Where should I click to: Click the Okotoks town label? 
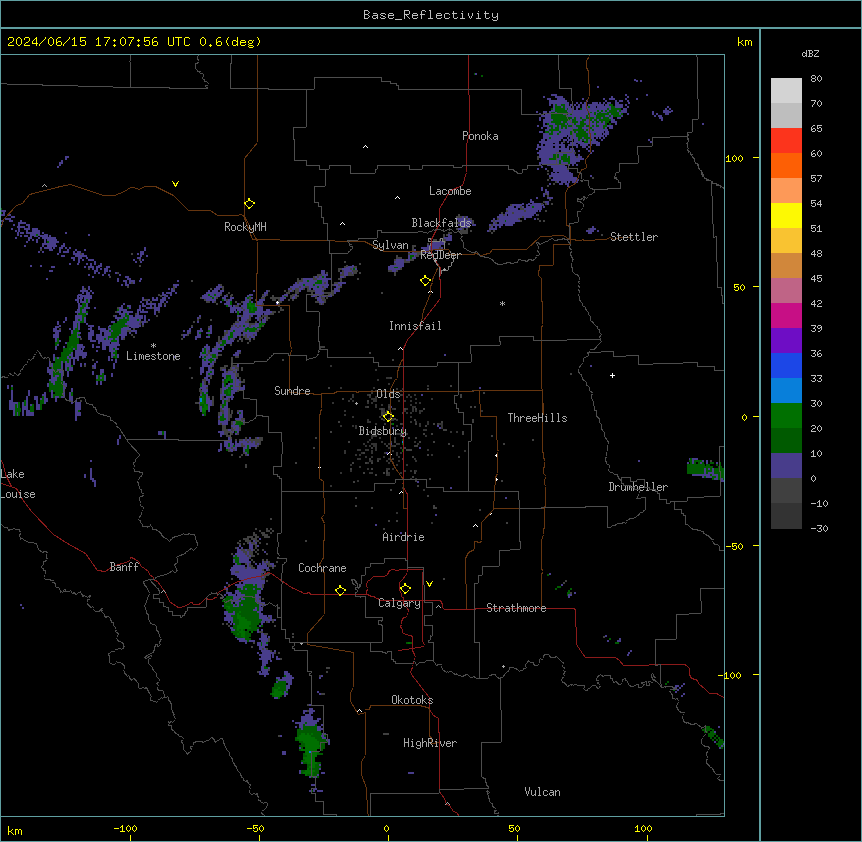pyautogui.click(x=412, y=700)
